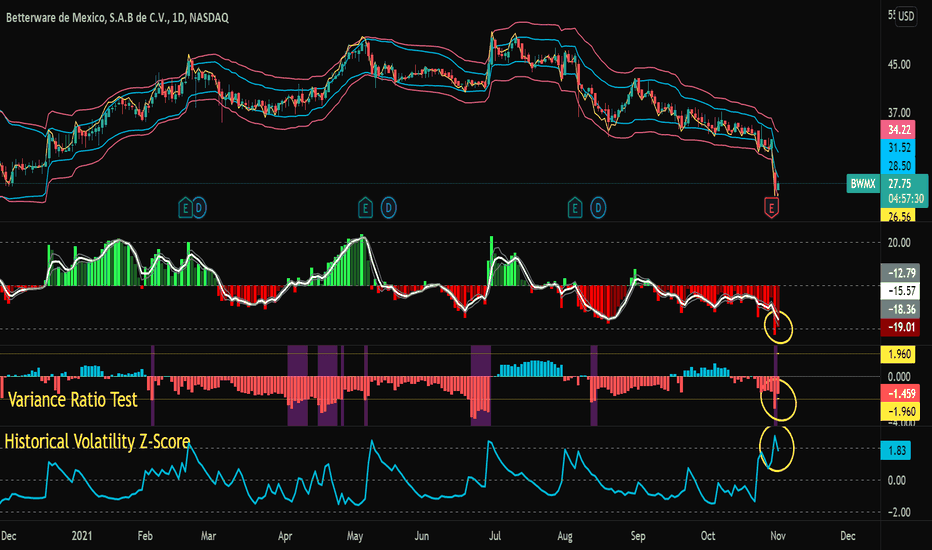Click the Aug label on time axis

click(565, 536)
